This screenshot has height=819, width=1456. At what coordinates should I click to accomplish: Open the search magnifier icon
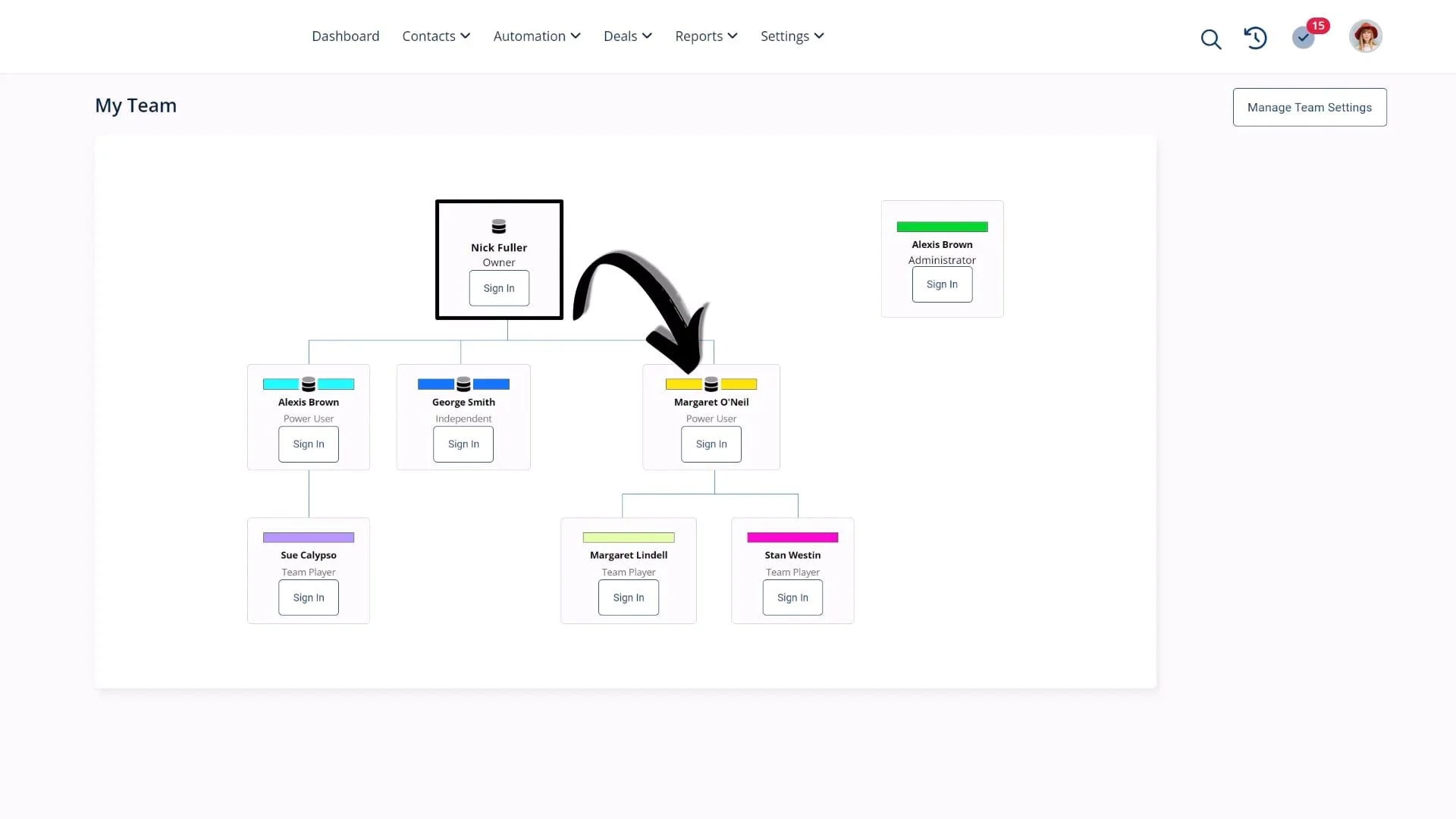point(1211,39)
